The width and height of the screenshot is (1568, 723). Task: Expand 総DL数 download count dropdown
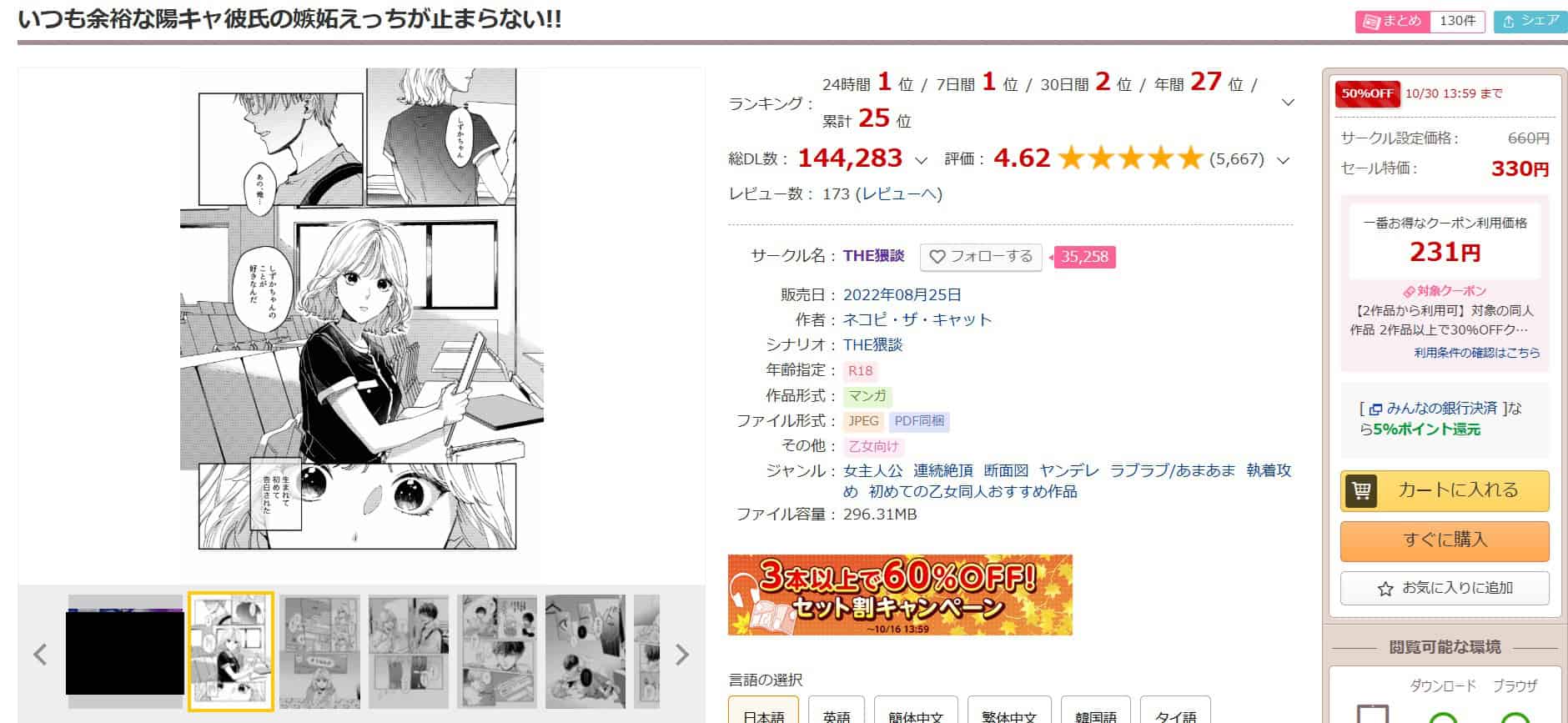(x=921, y=159)
